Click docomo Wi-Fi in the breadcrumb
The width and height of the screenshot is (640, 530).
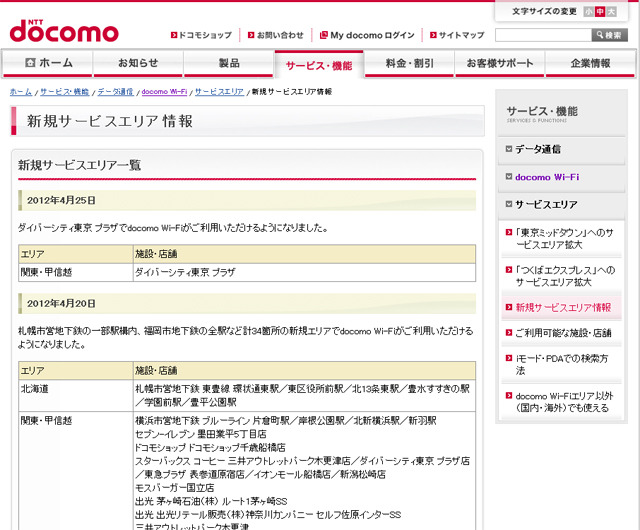click(x=164, y=92)
